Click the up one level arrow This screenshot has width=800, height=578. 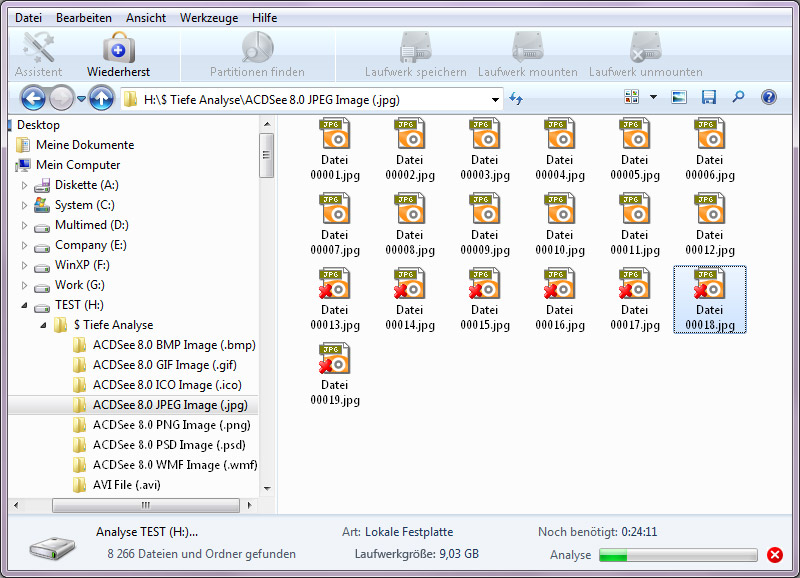[100, 98]
